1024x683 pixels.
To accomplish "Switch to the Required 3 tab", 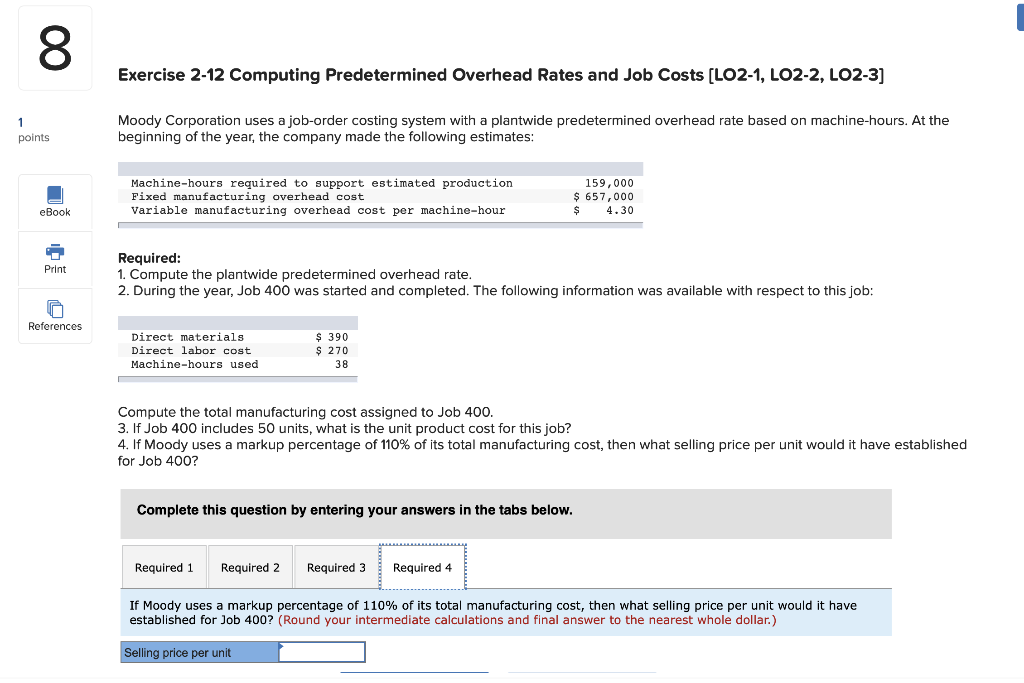I will (336, 567).
